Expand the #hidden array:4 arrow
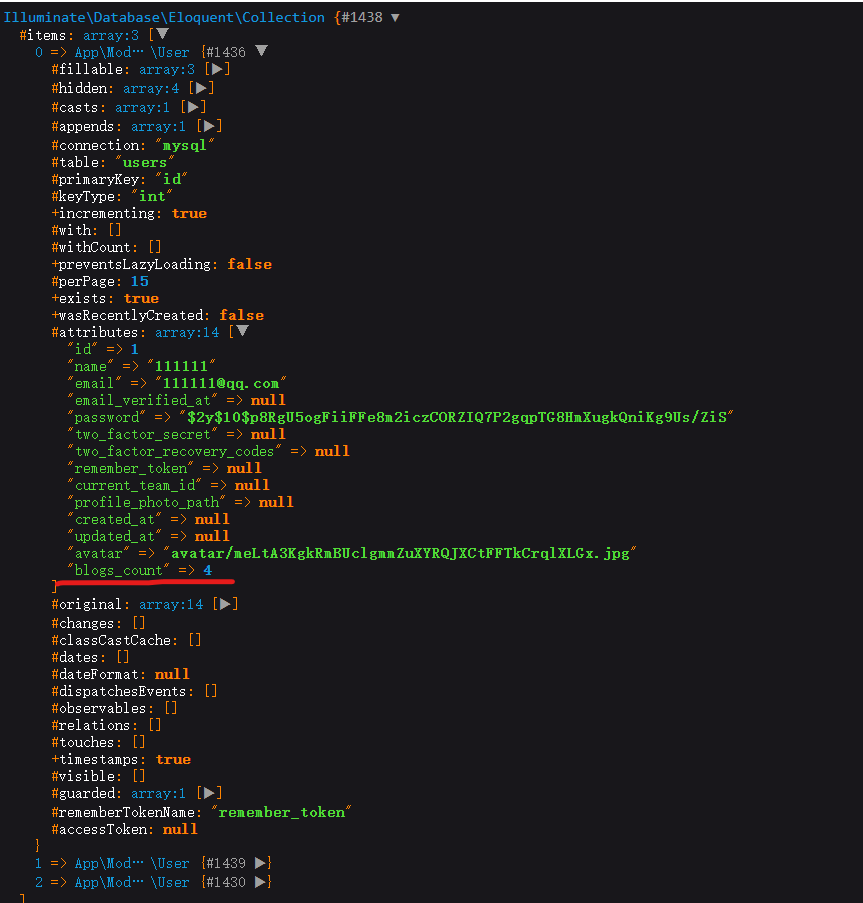This screenshot has width=863, height=903. (x=200, y=88)
